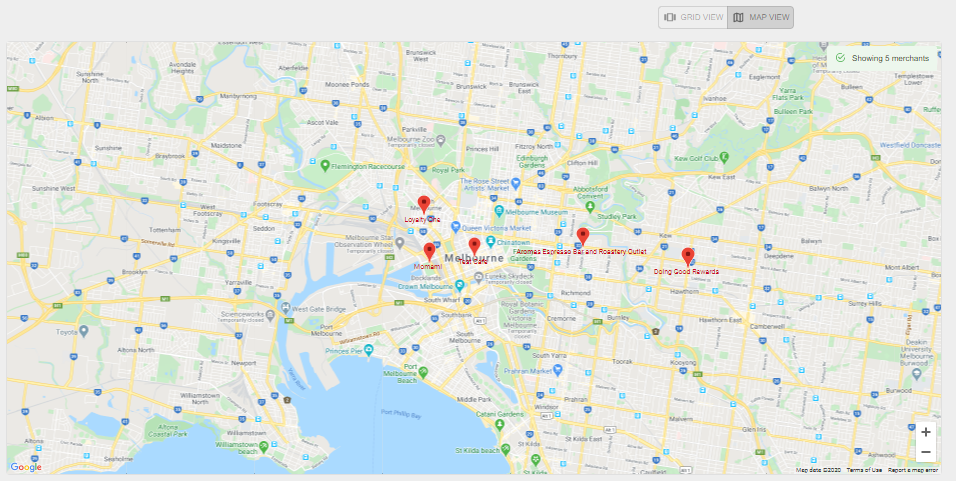Viewport: 956px width, 481px height.
Task: Select the Prahran Market shopping icon
Action: [x=557, y=369]
